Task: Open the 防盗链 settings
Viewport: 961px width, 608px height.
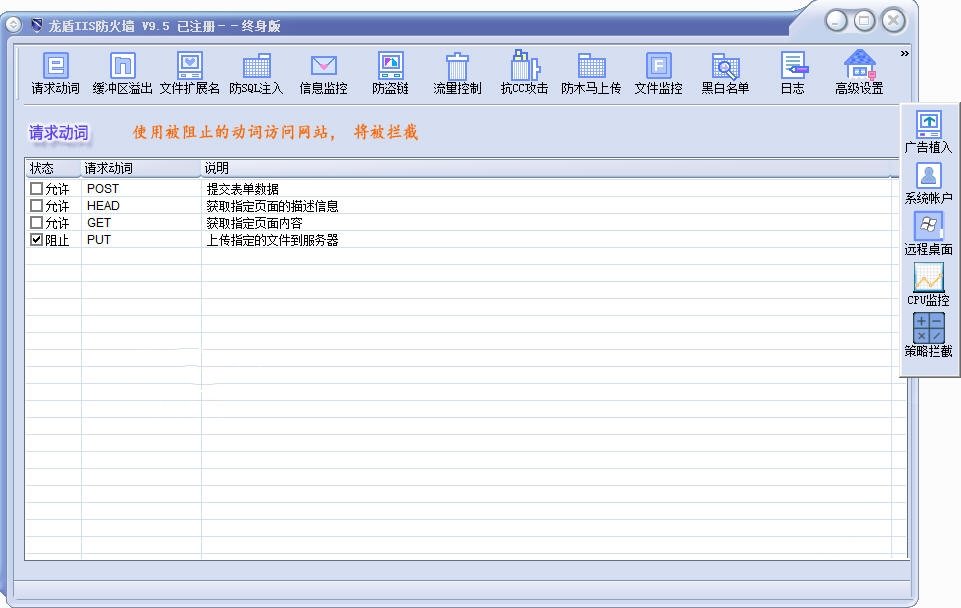Action: point(390,73)
